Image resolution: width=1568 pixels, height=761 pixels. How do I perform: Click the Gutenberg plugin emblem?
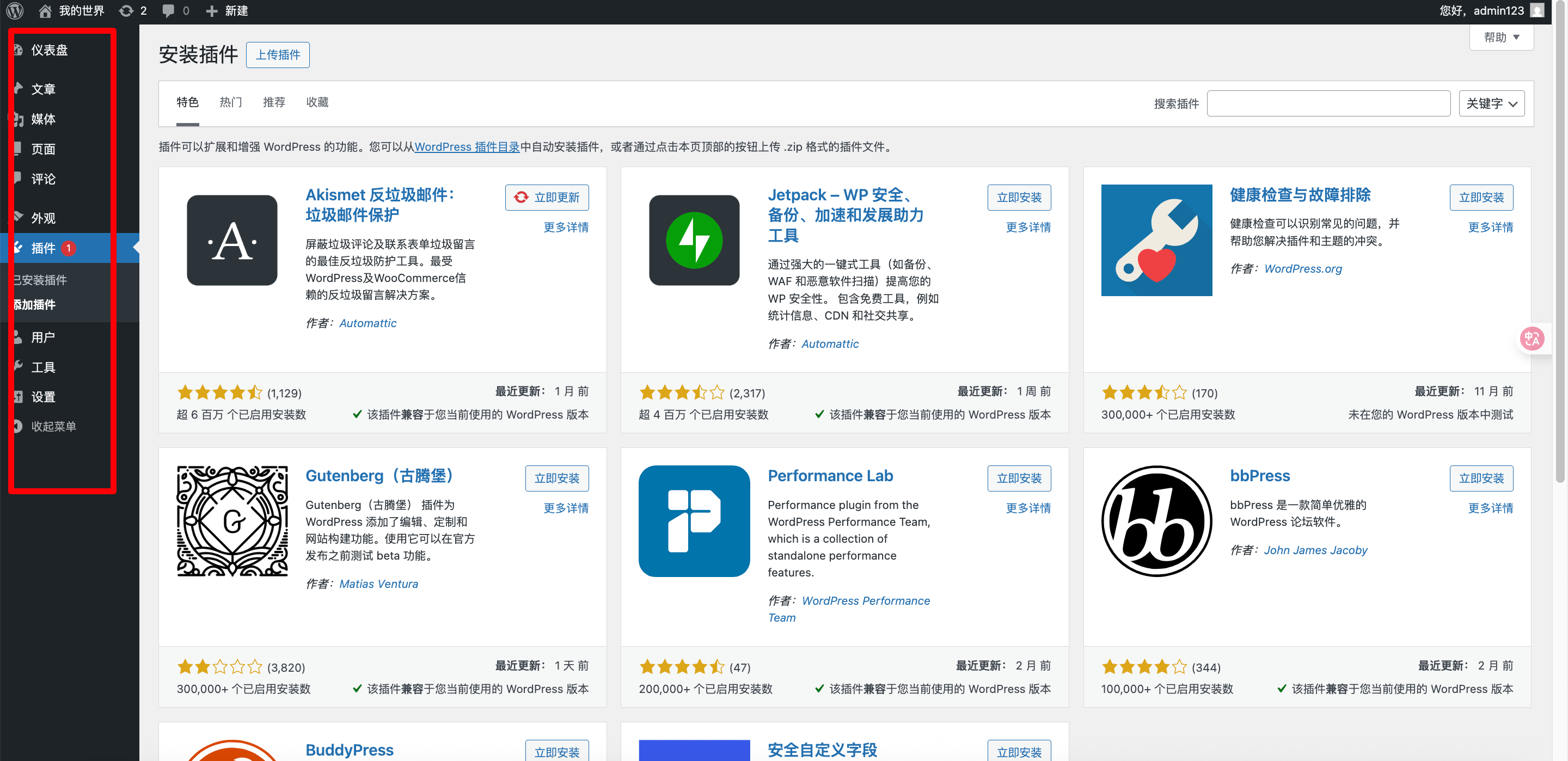[x=232, y=521]
